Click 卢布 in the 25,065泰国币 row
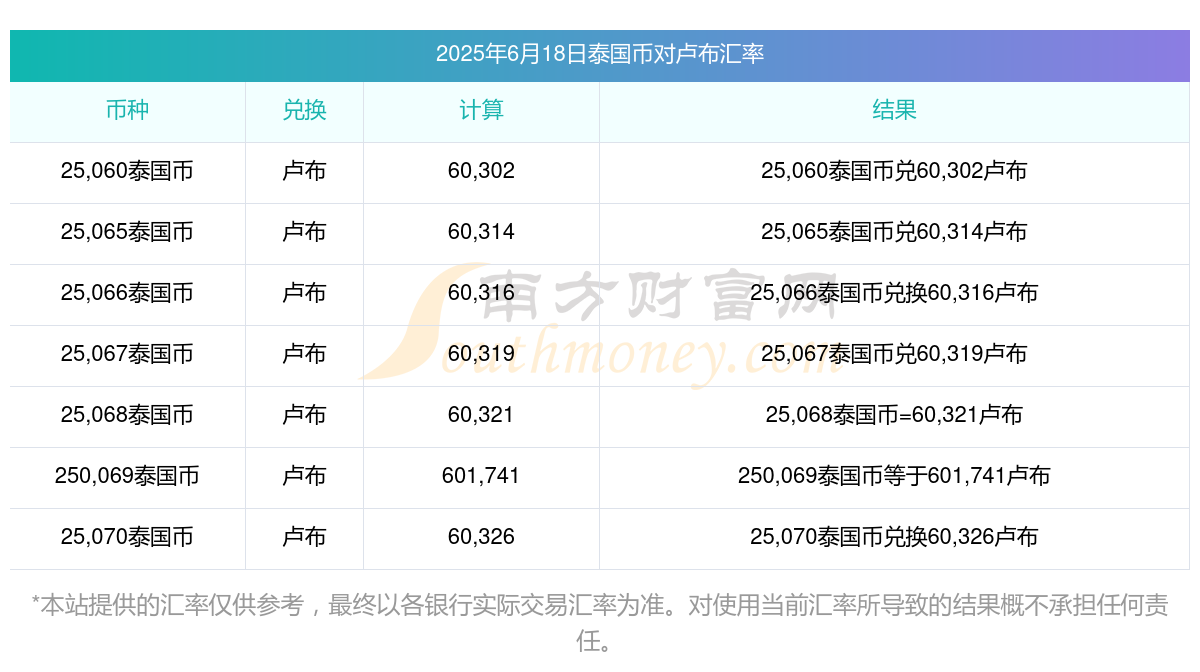The width and height of the screenshot is (1200, 672). coord(304,232)
